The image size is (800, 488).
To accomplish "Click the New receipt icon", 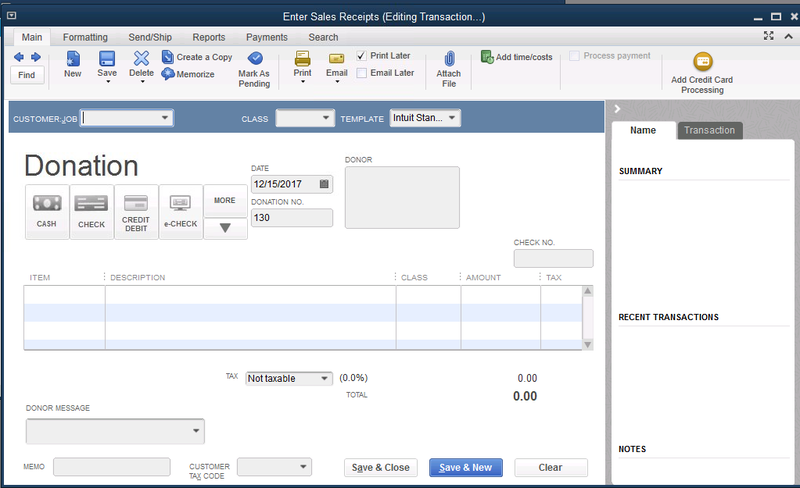I will 73,59.
